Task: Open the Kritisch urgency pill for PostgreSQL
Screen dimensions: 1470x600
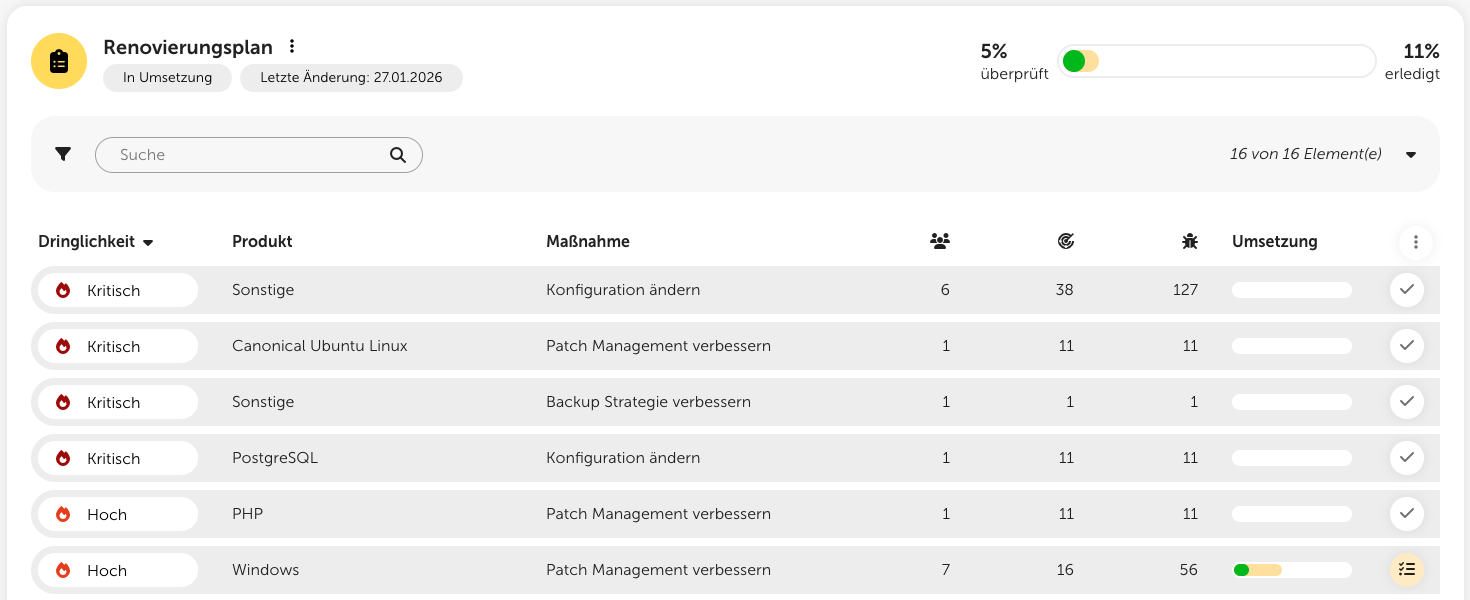Action: (116, 458)
